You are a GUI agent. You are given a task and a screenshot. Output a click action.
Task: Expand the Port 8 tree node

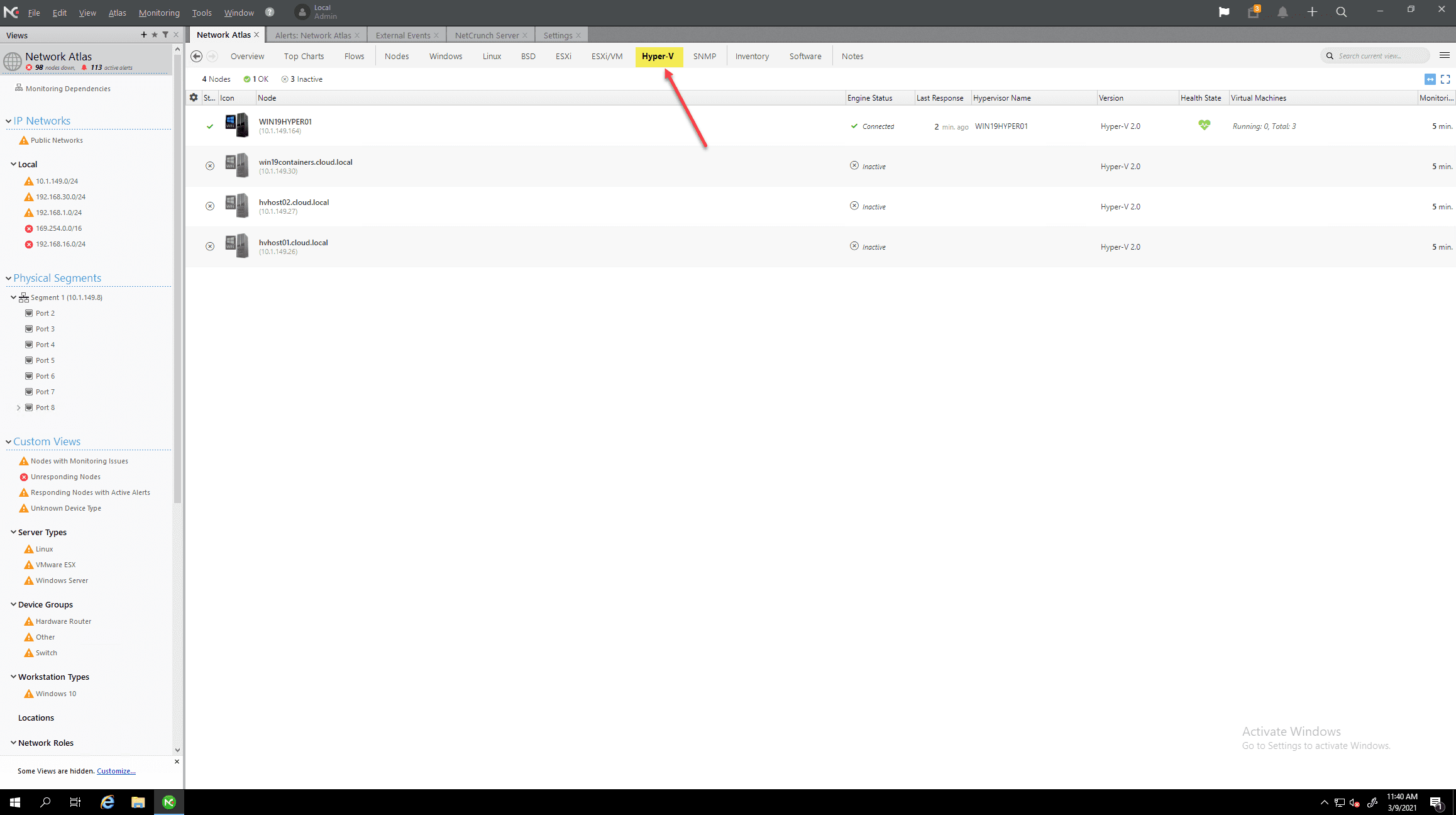[x=19, y=407]
